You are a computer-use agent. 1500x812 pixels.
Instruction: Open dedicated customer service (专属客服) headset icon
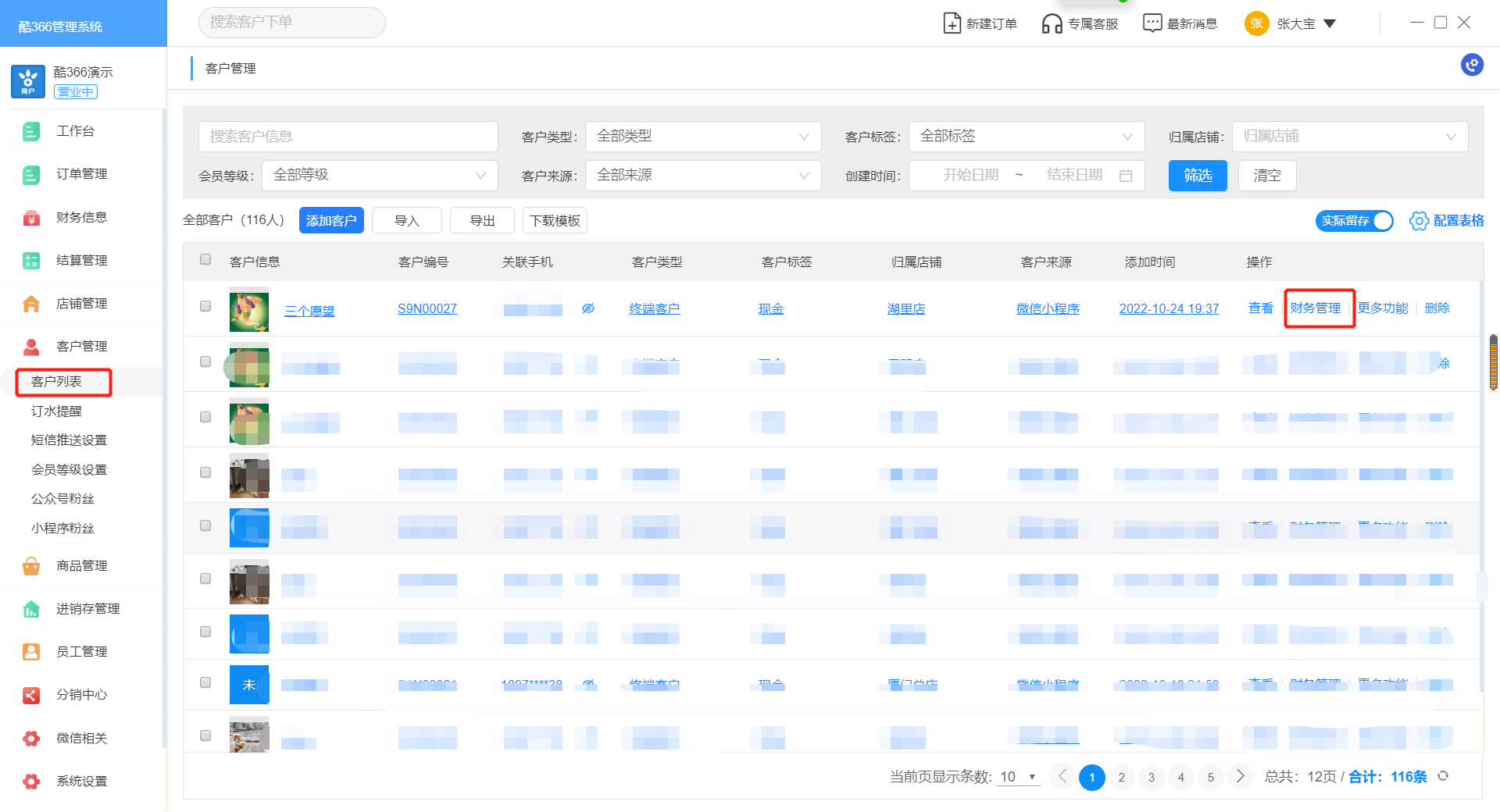click(1052, 23)
